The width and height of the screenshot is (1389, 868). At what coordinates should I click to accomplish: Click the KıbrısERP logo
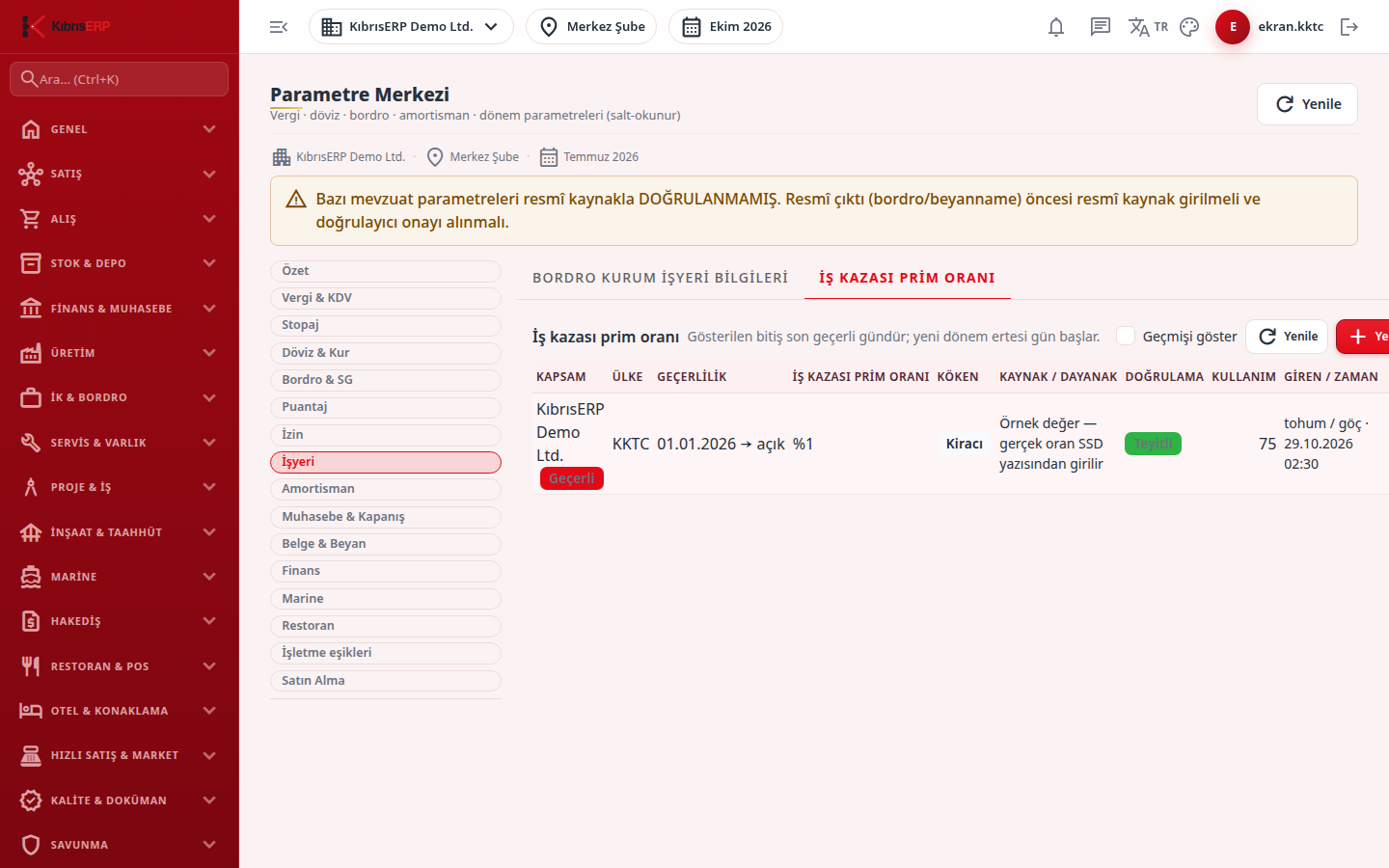(x=66, y=26)
